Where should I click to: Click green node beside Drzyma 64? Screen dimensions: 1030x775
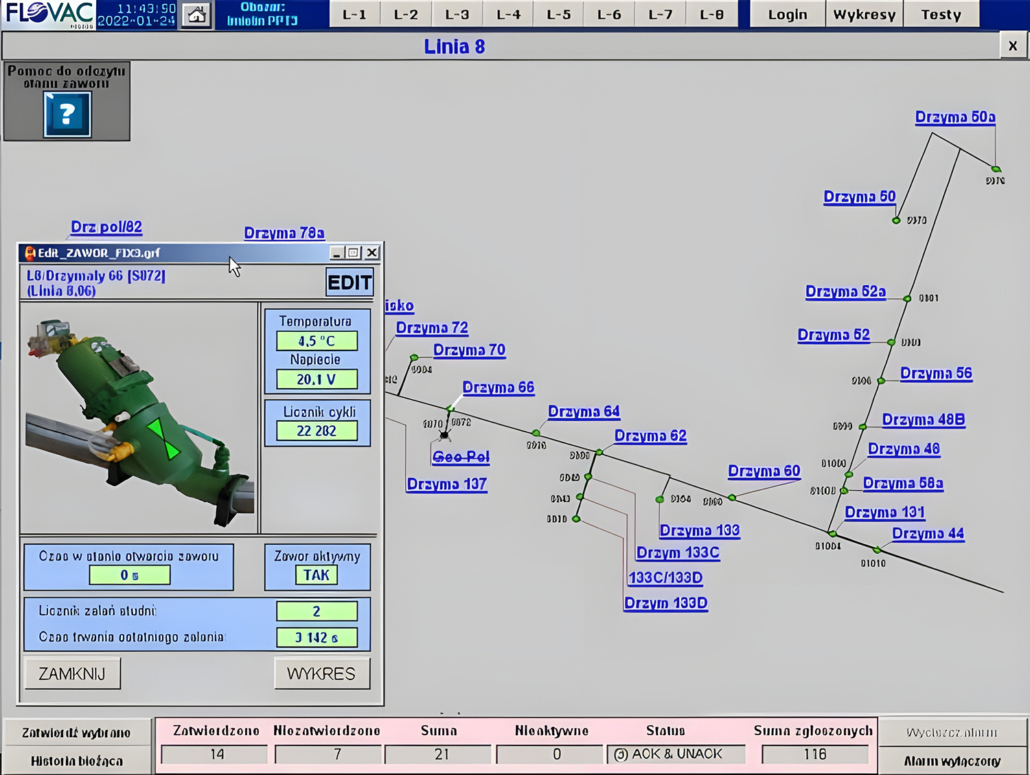click(536, 433)
